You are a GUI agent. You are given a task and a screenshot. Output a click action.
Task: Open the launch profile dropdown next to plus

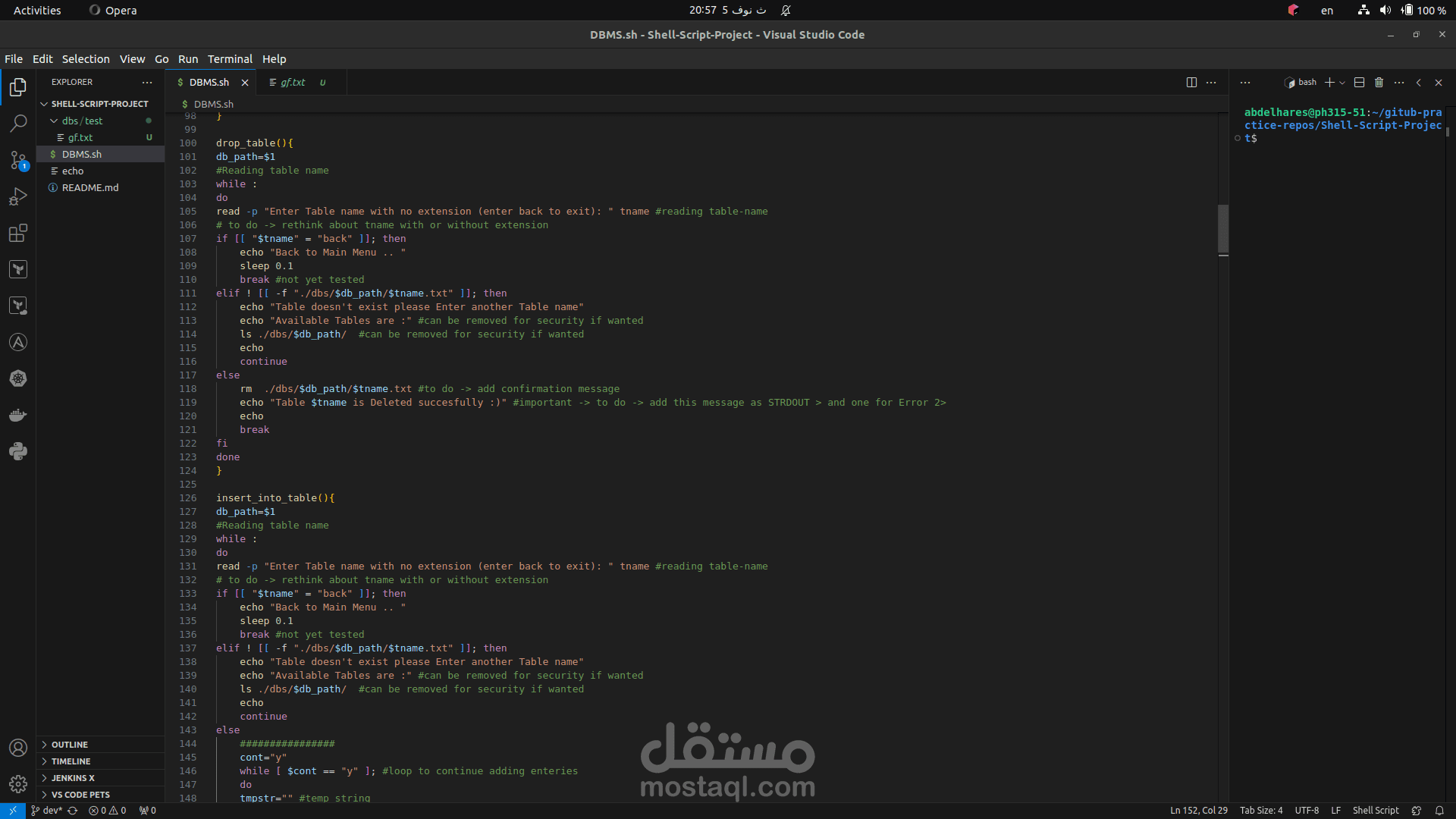[1342, 83]
